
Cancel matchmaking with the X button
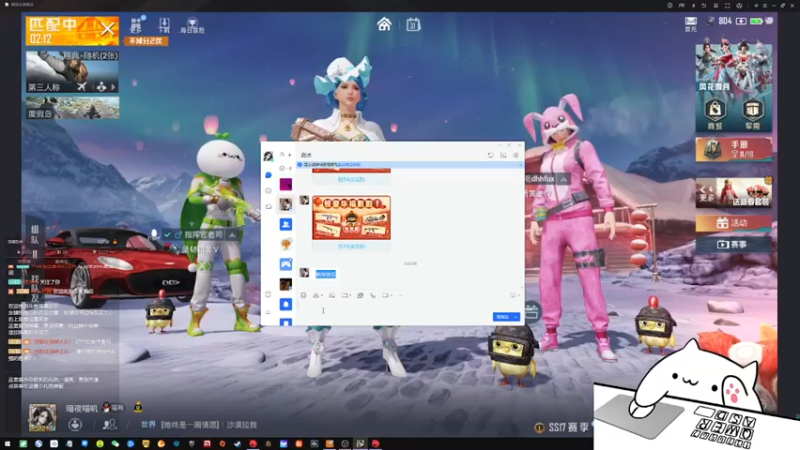108,29
